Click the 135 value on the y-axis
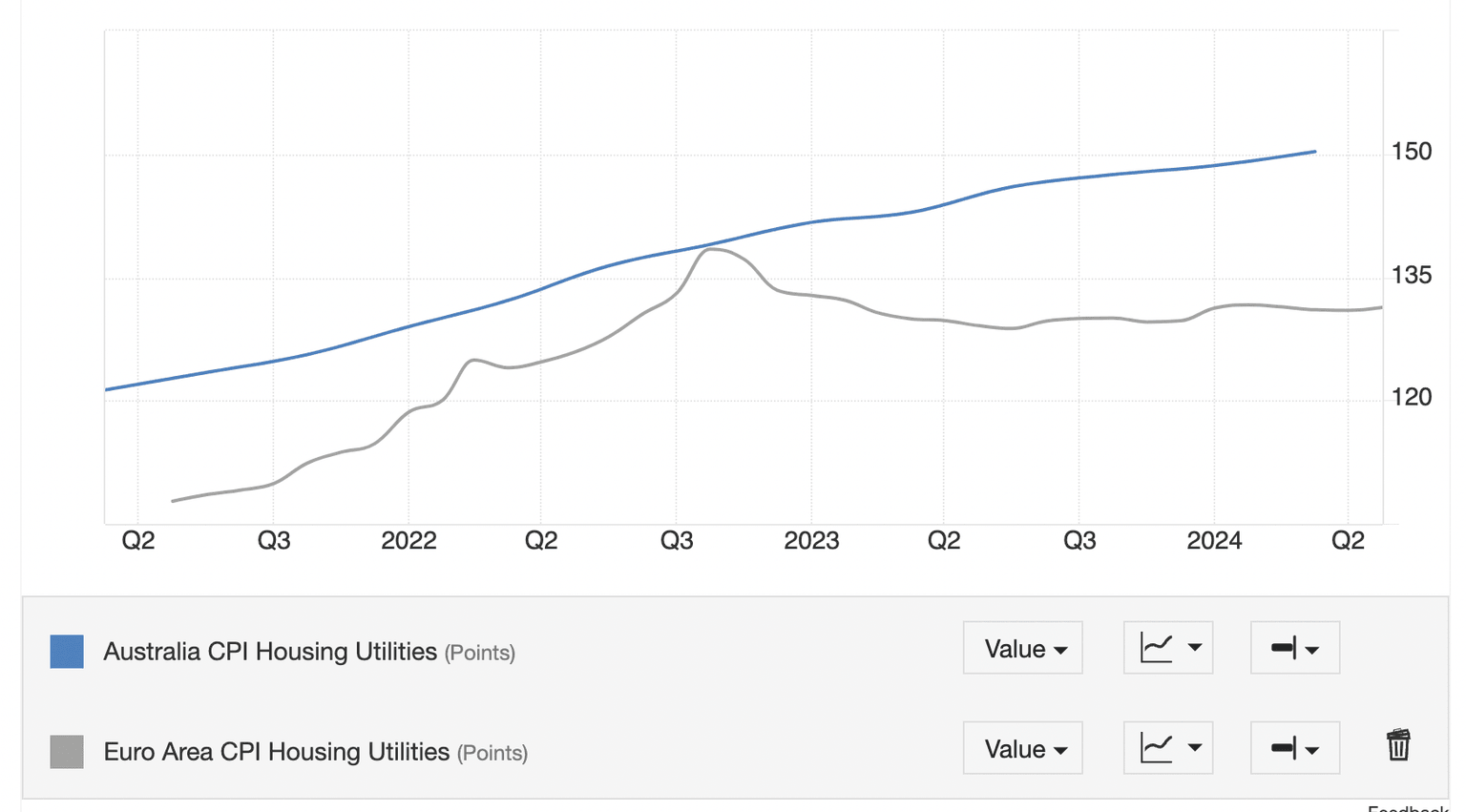Viewport: 1466px width, 812px height. pos(1412,276)
